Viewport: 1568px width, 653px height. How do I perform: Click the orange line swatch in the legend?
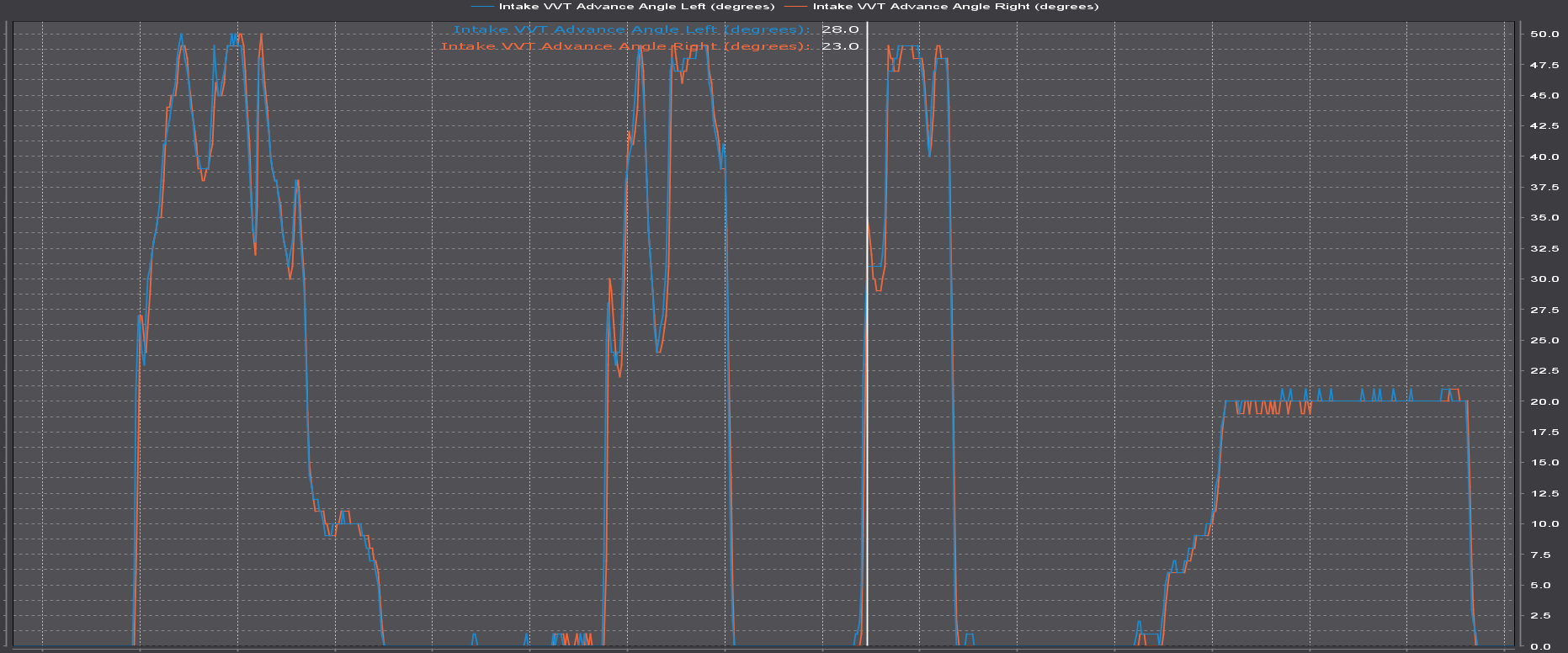pos(796,7)
